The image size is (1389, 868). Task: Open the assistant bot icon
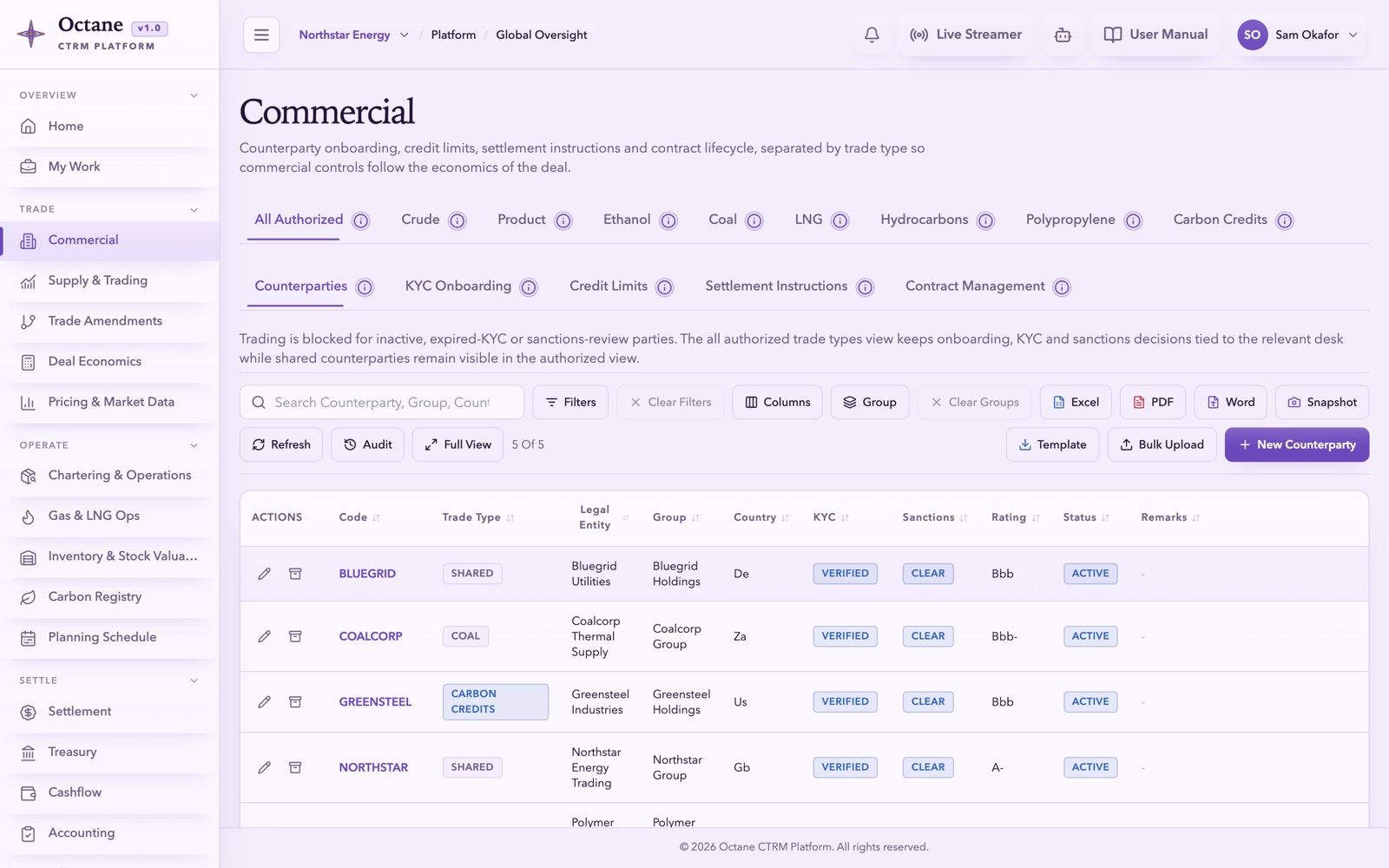point(1063,35)
